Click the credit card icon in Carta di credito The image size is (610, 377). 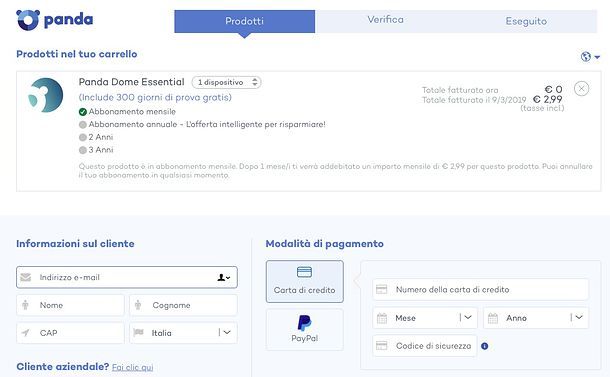click(304, 272)
